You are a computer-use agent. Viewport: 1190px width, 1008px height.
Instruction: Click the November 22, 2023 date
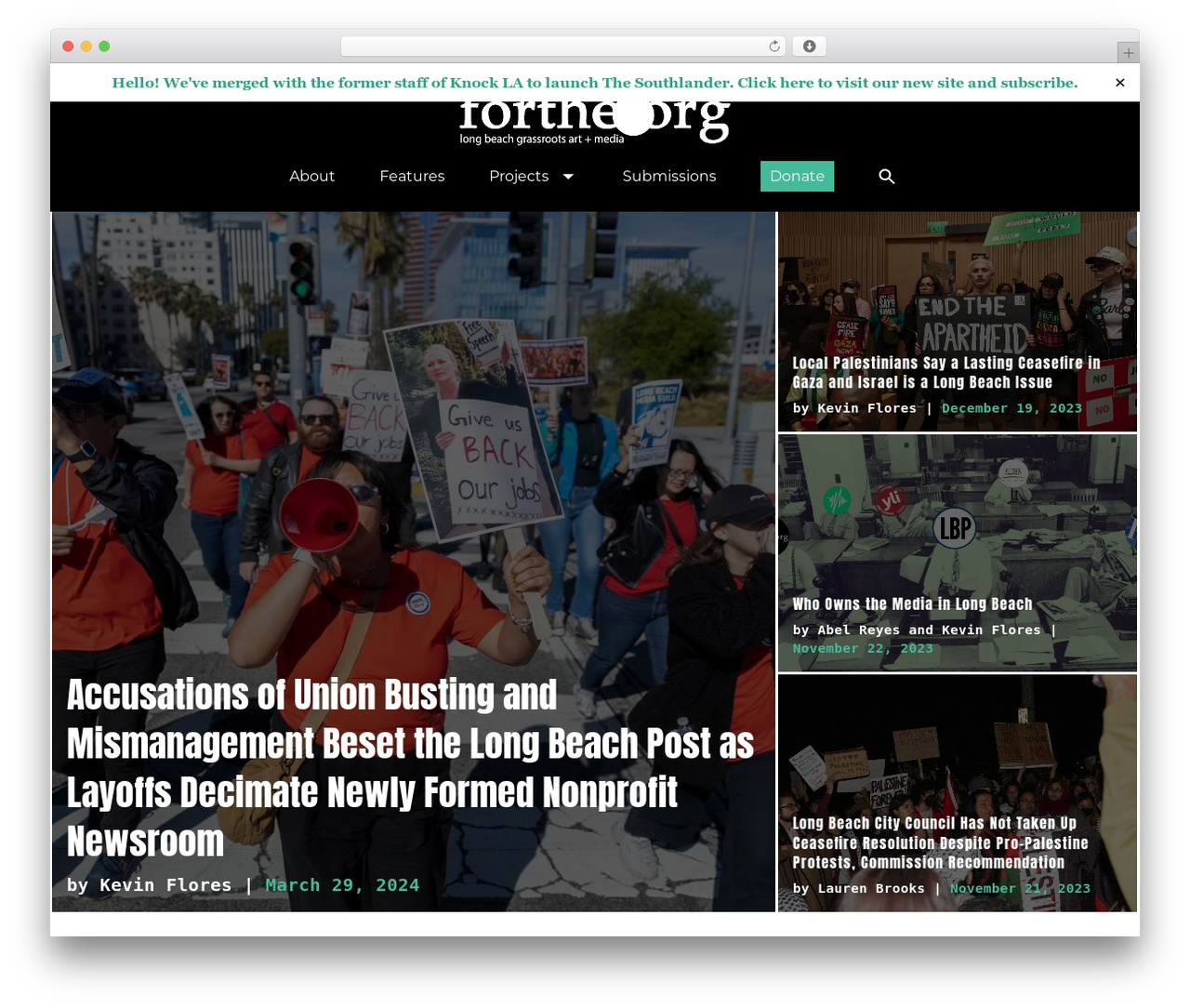click(863, 648)
